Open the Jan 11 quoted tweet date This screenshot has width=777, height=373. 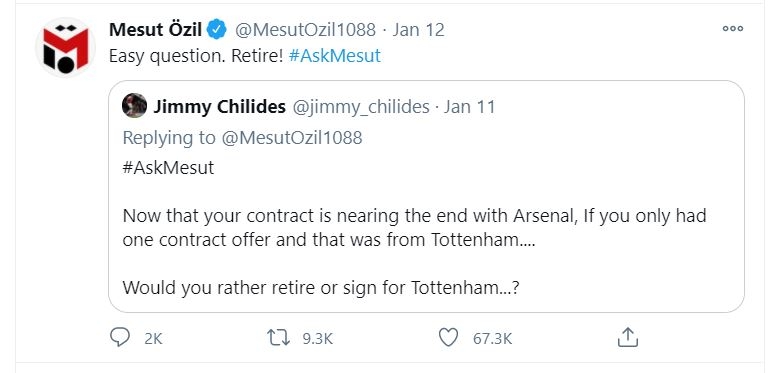tap(469, 107)
